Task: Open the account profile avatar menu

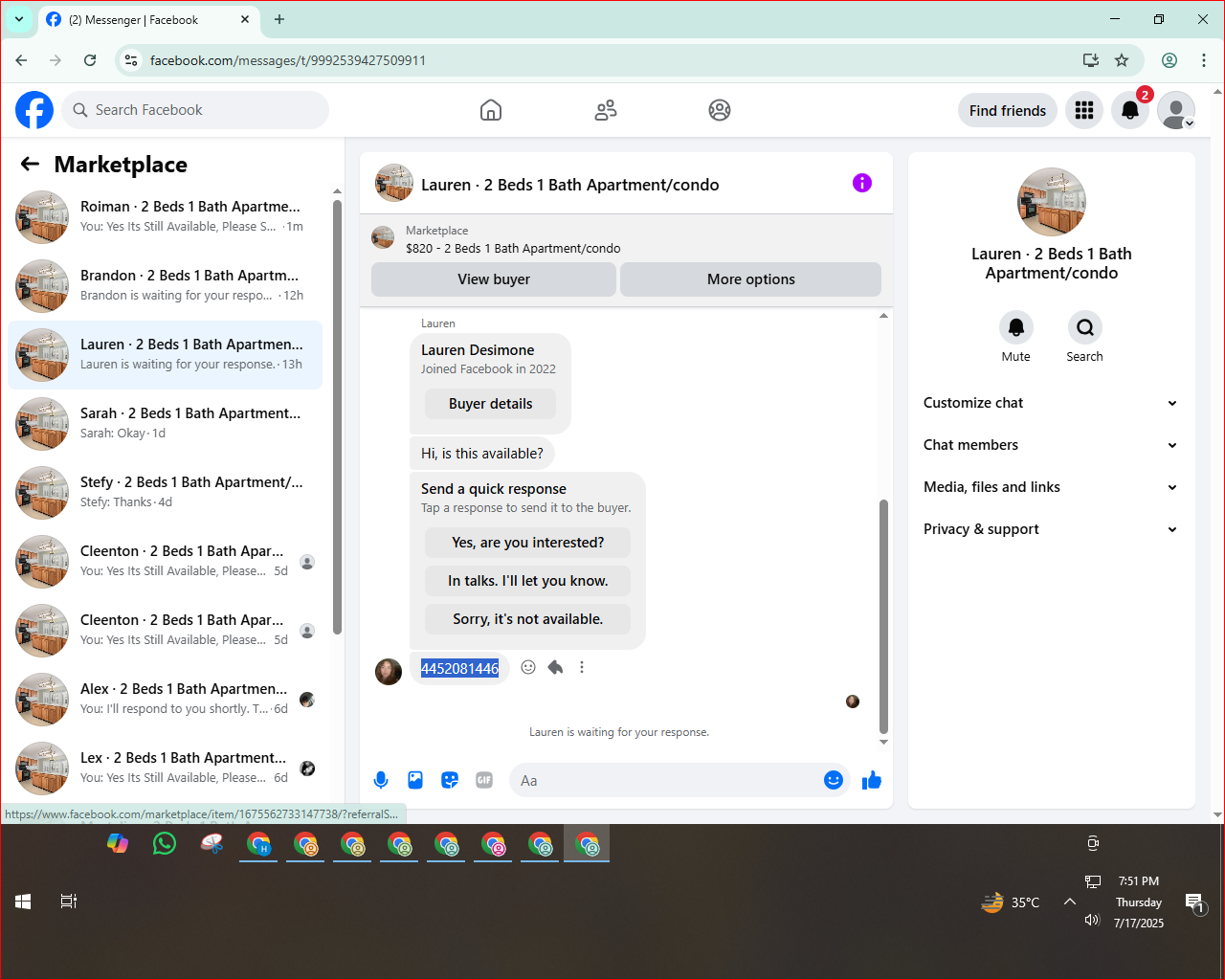Action: coord(1176,110)
